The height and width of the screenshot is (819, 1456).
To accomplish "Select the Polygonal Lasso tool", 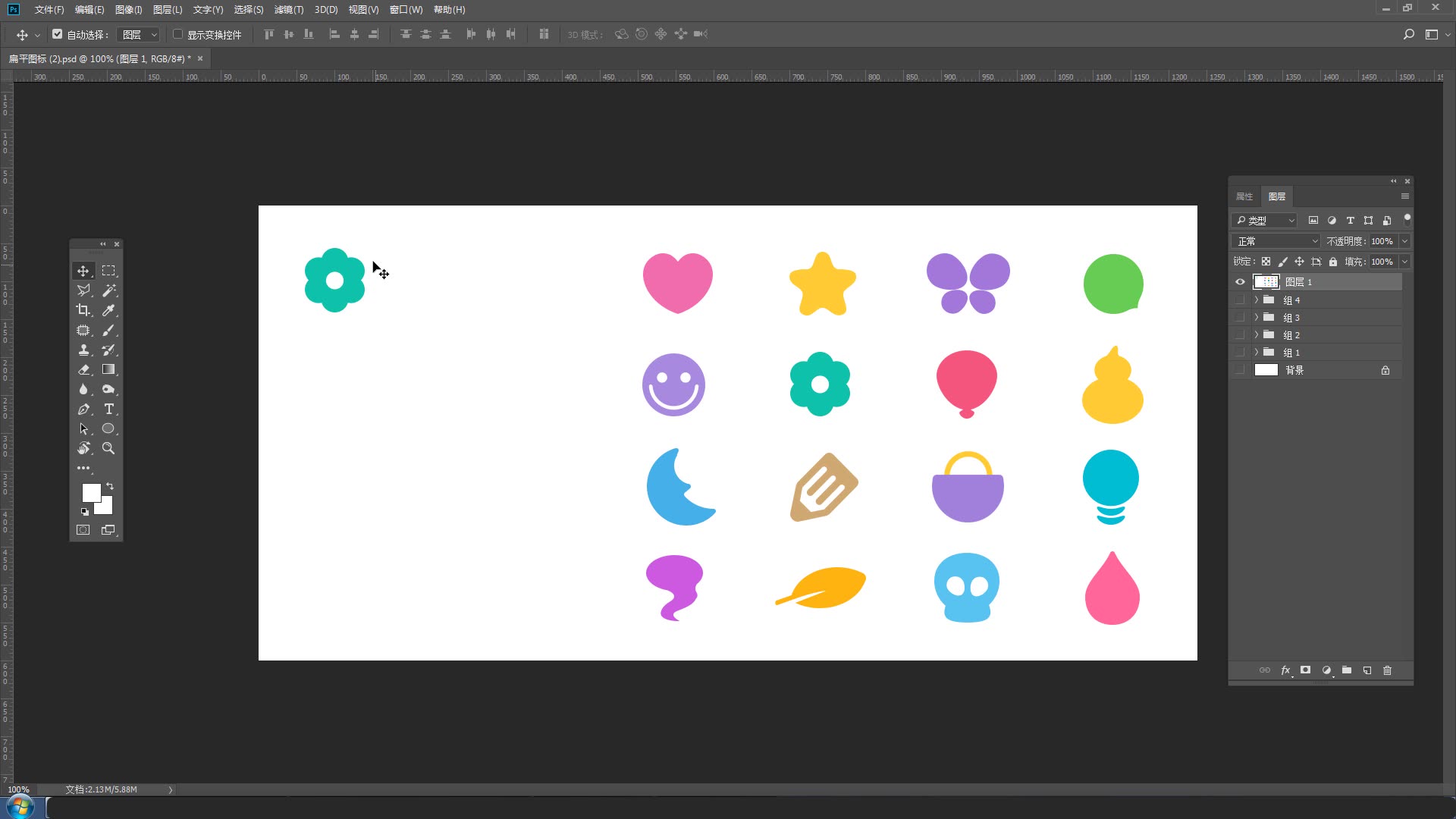I will coord(83,290).
